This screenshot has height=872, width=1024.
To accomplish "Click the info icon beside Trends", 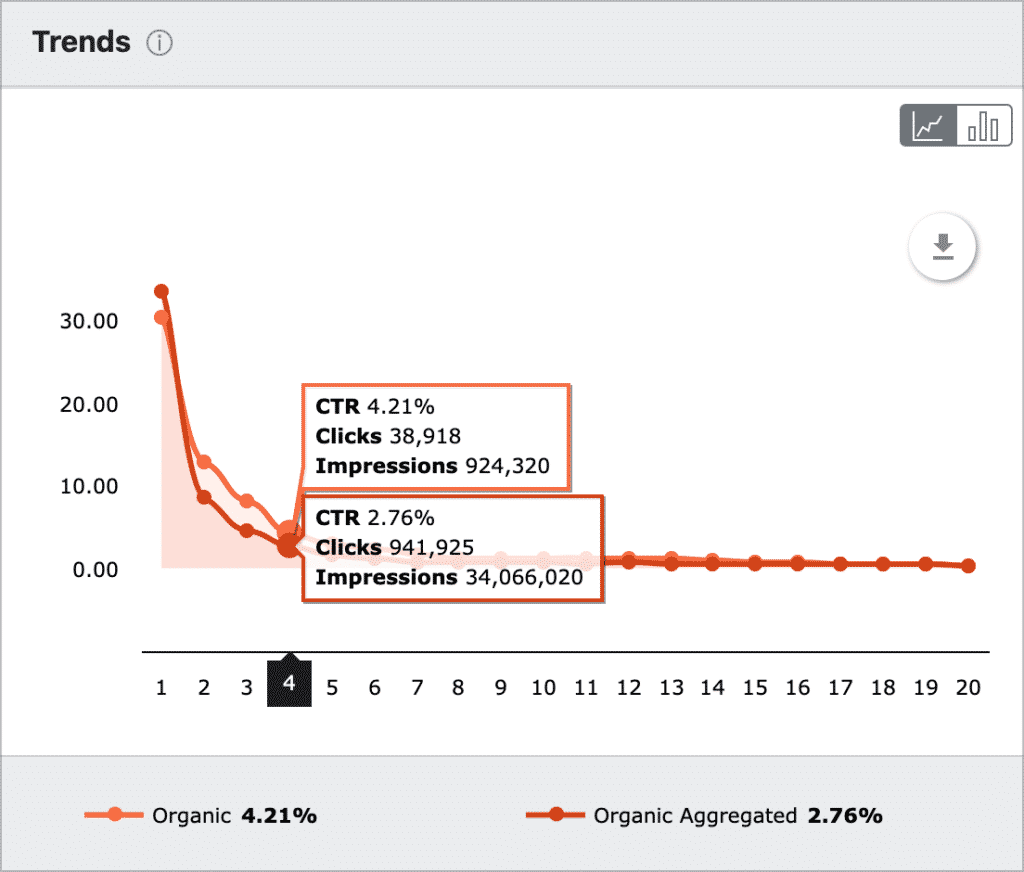I will [x=159, y=44].
